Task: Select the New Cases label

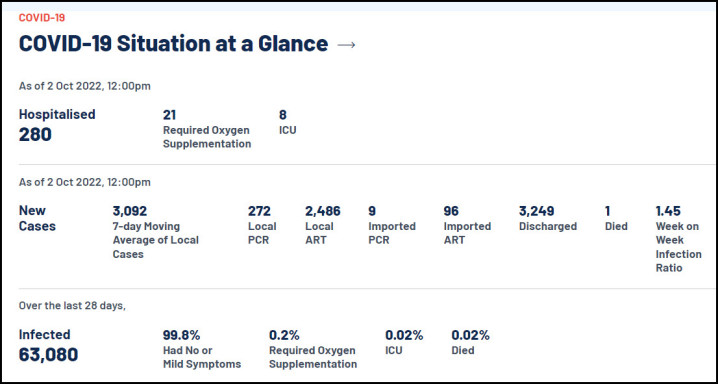Action: coord(37,218)
